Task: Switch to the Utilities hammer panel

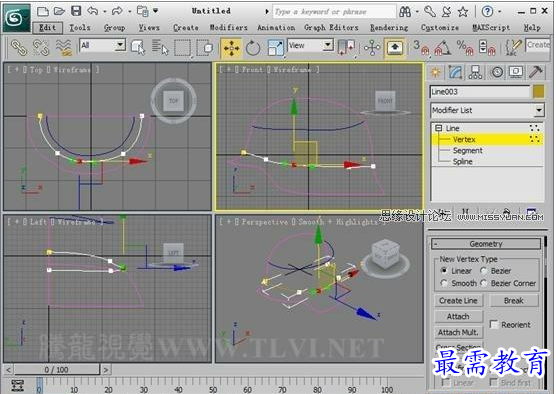Action: pyautogui.click(x=536, y=72)
